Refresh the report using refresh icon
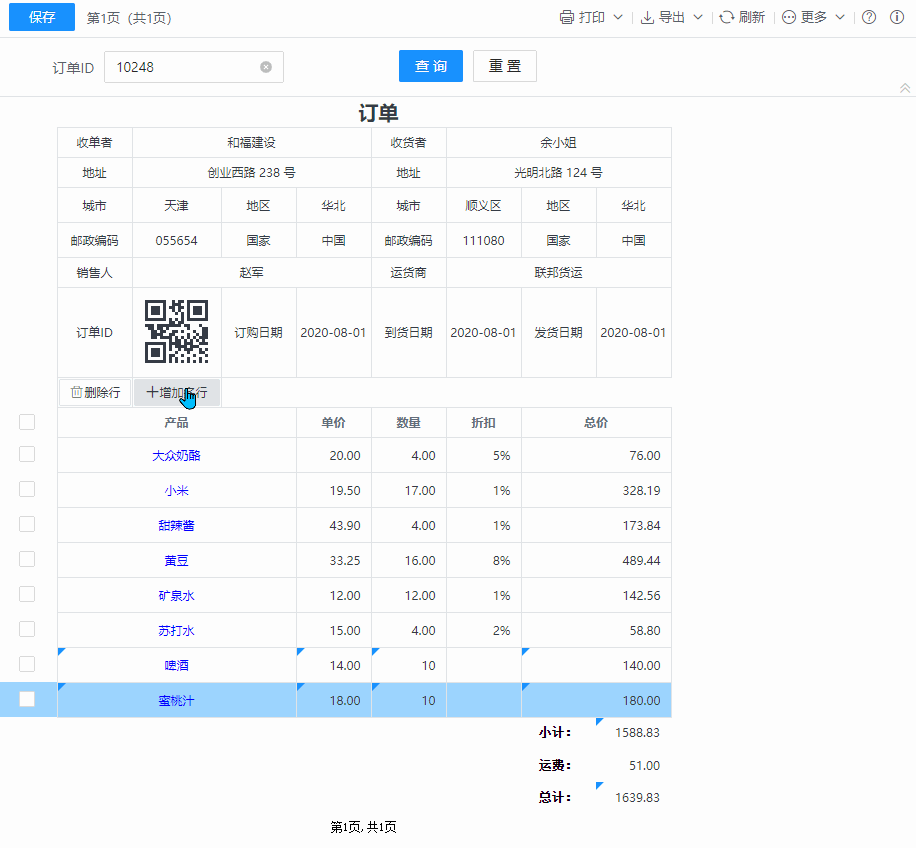 727,17
